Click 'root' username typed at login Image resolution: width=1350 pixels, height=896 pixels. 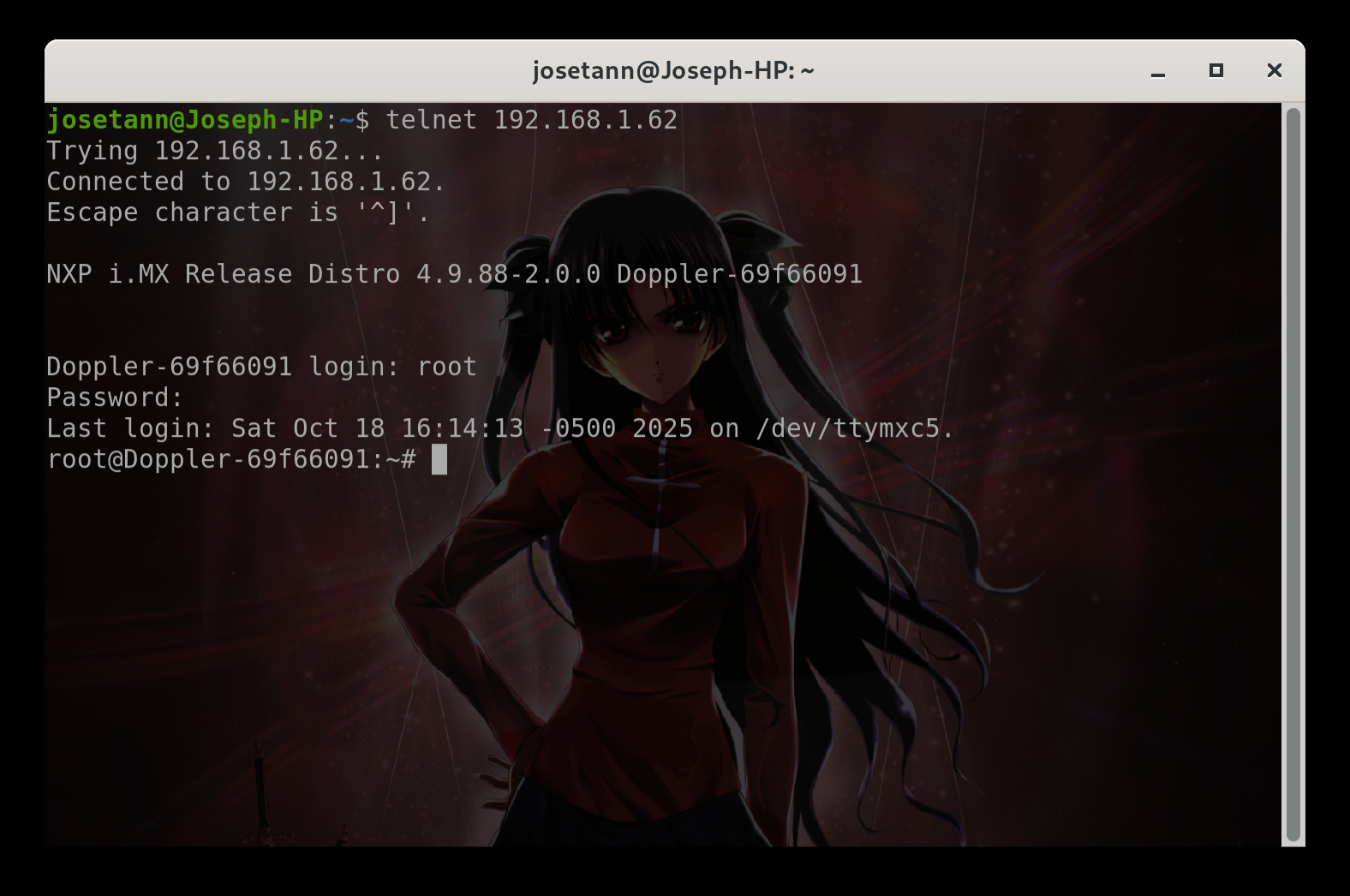click(x=446, y=367)
